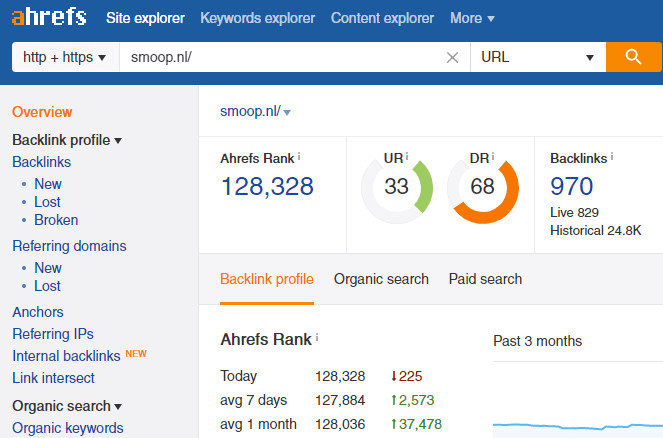The height and width of the screenshot is (438, 663).
Task: Click the Live 829 text
Action: [574, 212]
